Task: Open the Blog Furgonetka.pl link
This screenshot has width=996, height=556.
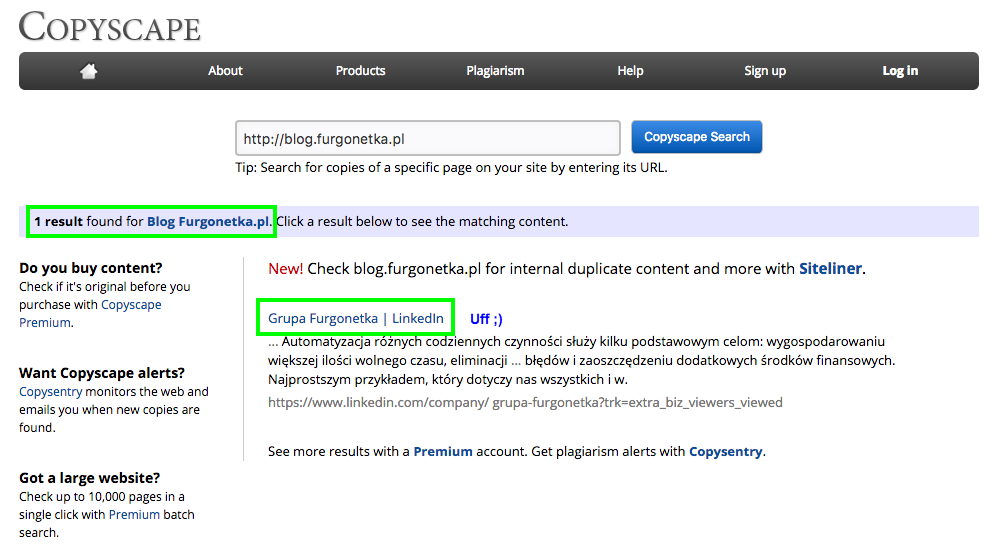Action: 208,221
